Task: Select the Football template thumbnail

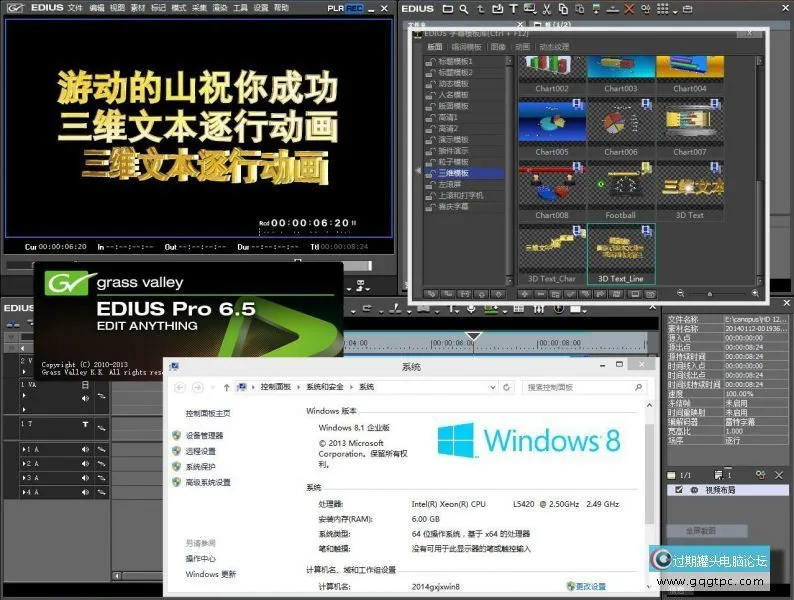Action: click(621, 191)
